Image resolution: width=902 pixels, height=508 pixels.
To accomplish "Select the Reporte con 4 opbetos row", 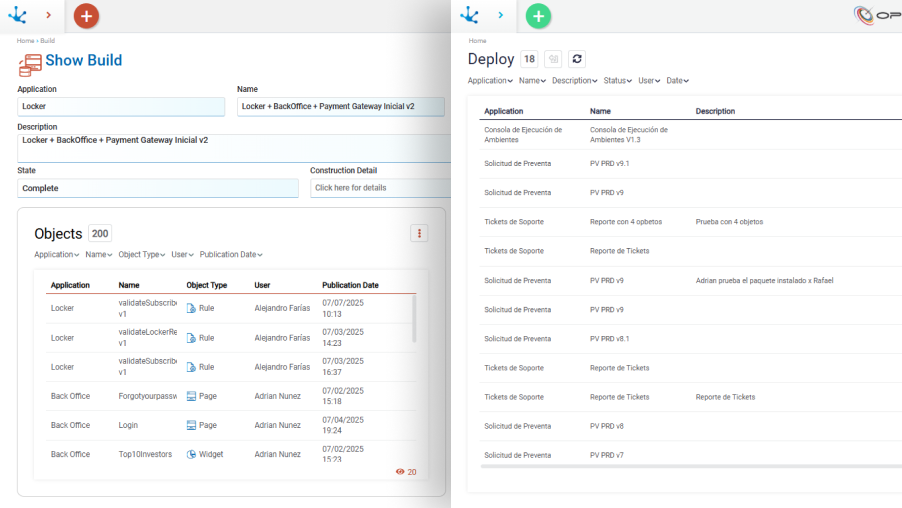I will pos(690,222).
